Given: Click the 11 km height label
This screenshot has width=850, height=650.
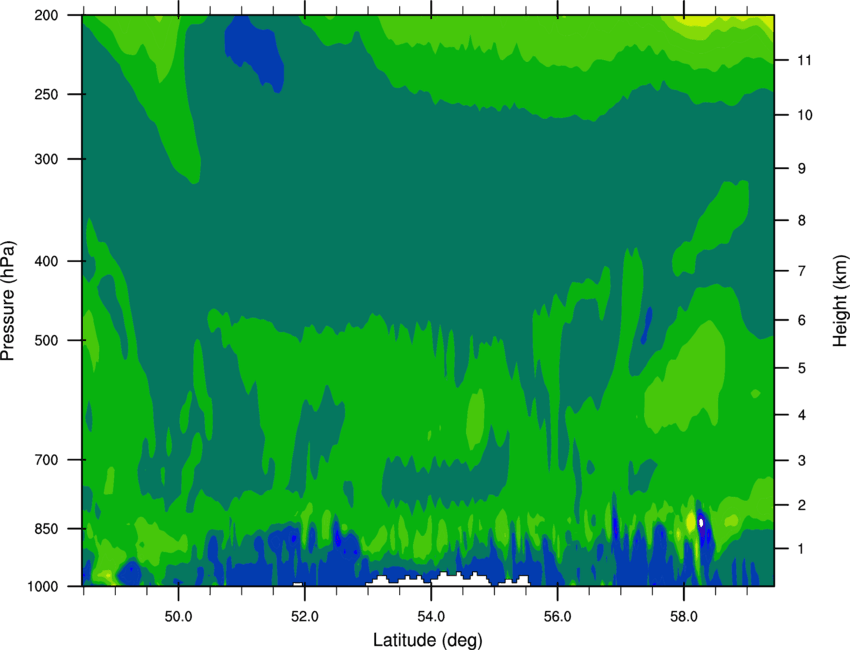Looking at the screenshot, I should tap(804, 60).
